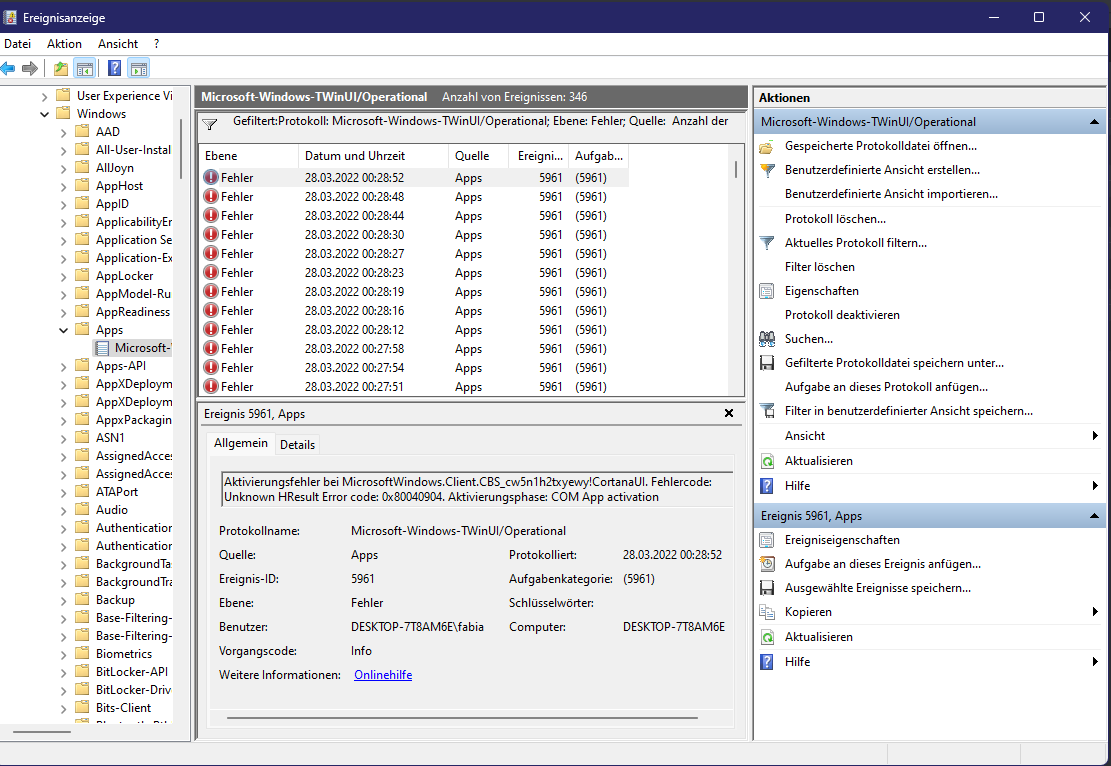This screenshot has height=766, width=1111.
Task: Sort by Datum und Uhrzeit column header
Action: 373,156
